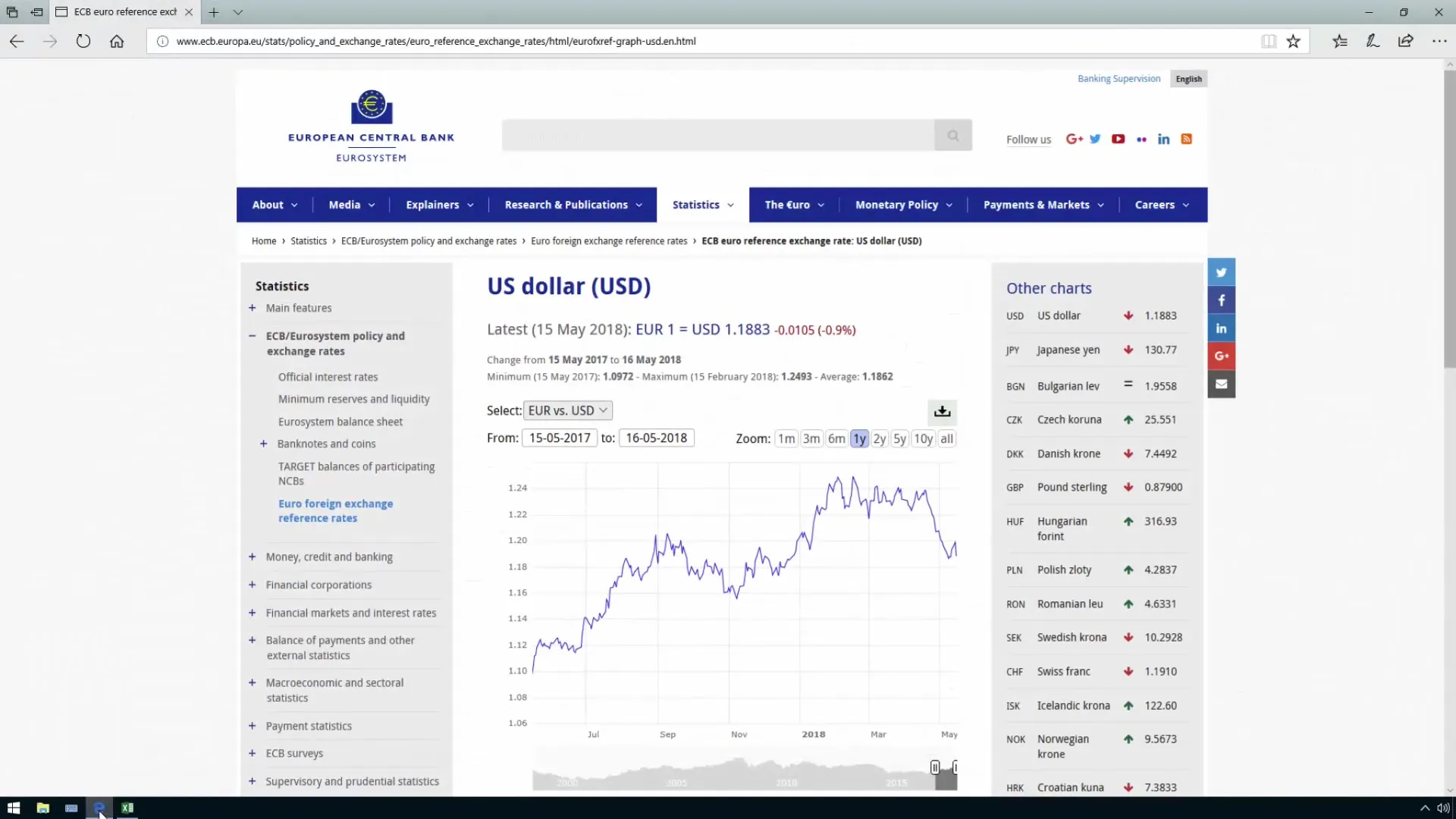The width and height of the screenshot is (1456, 819).
Task: Refresh the browser page
Action: 83,41
